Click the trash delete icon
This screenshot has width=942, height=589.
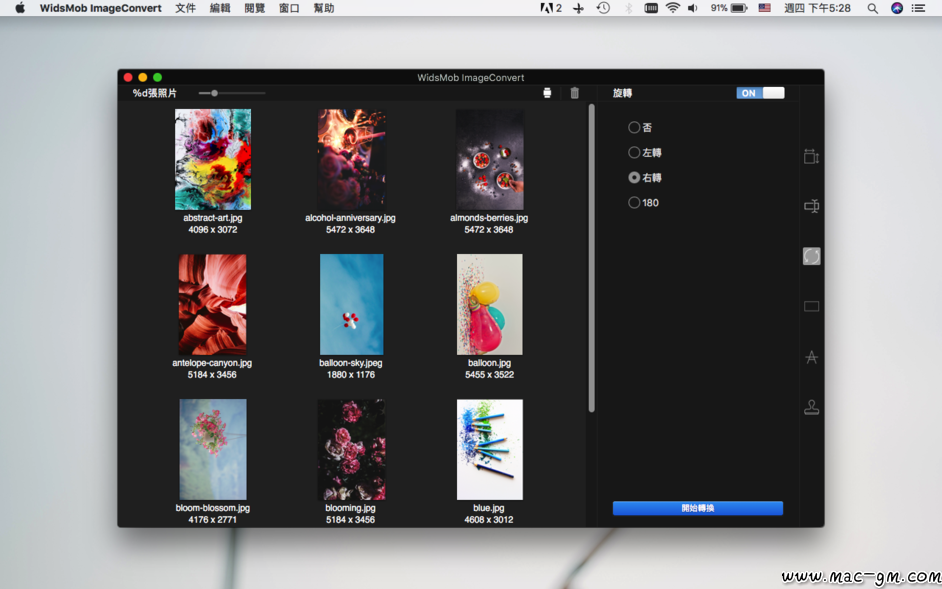point(575,93)
